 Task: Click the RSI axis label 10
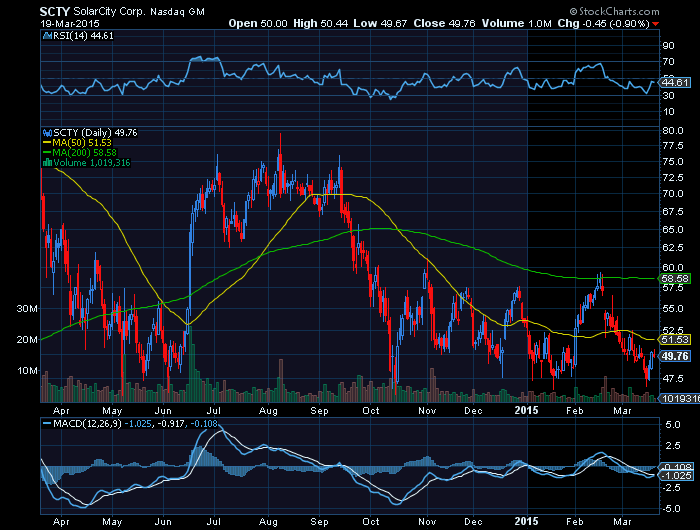pos(668,112)
